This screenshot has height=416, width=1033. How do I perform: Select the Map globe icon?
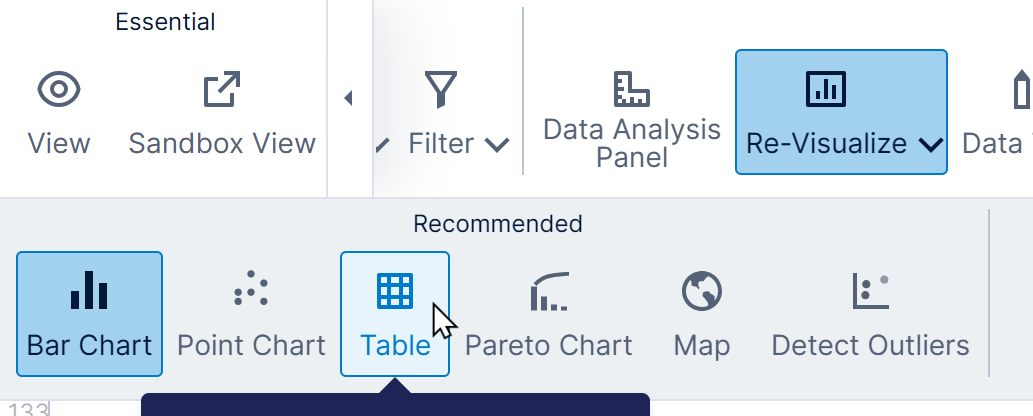coord(702,290)
